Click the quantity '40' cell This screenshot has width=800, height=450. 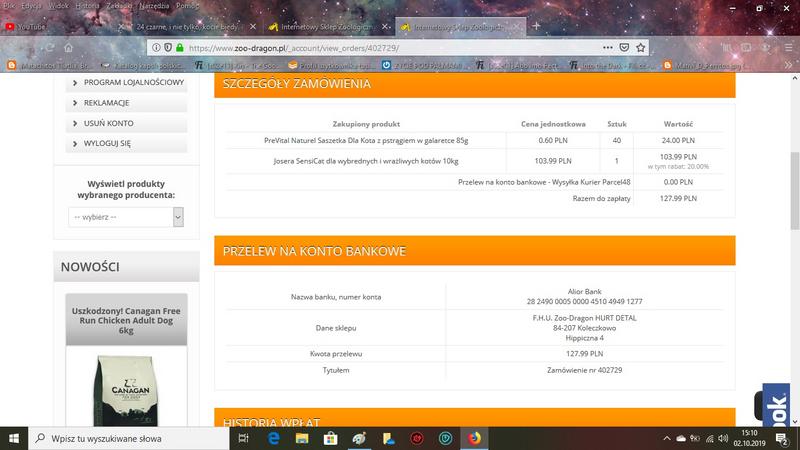coord(617,140)
